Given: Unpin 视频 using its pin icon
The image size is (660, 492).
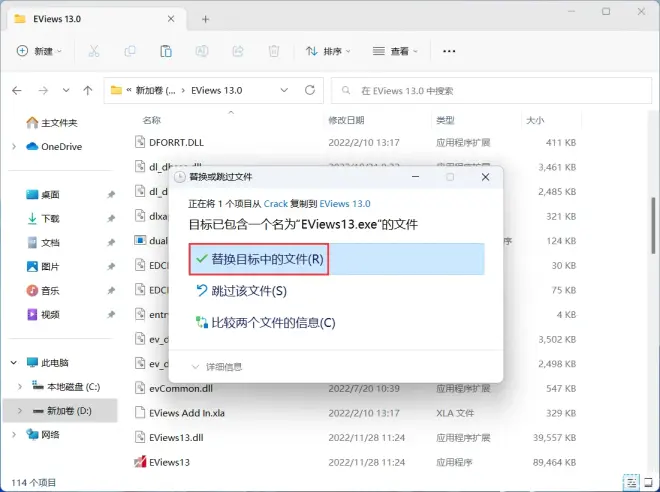Looking at the screenshot, I should pyautogui.click(x=111, y=314).
